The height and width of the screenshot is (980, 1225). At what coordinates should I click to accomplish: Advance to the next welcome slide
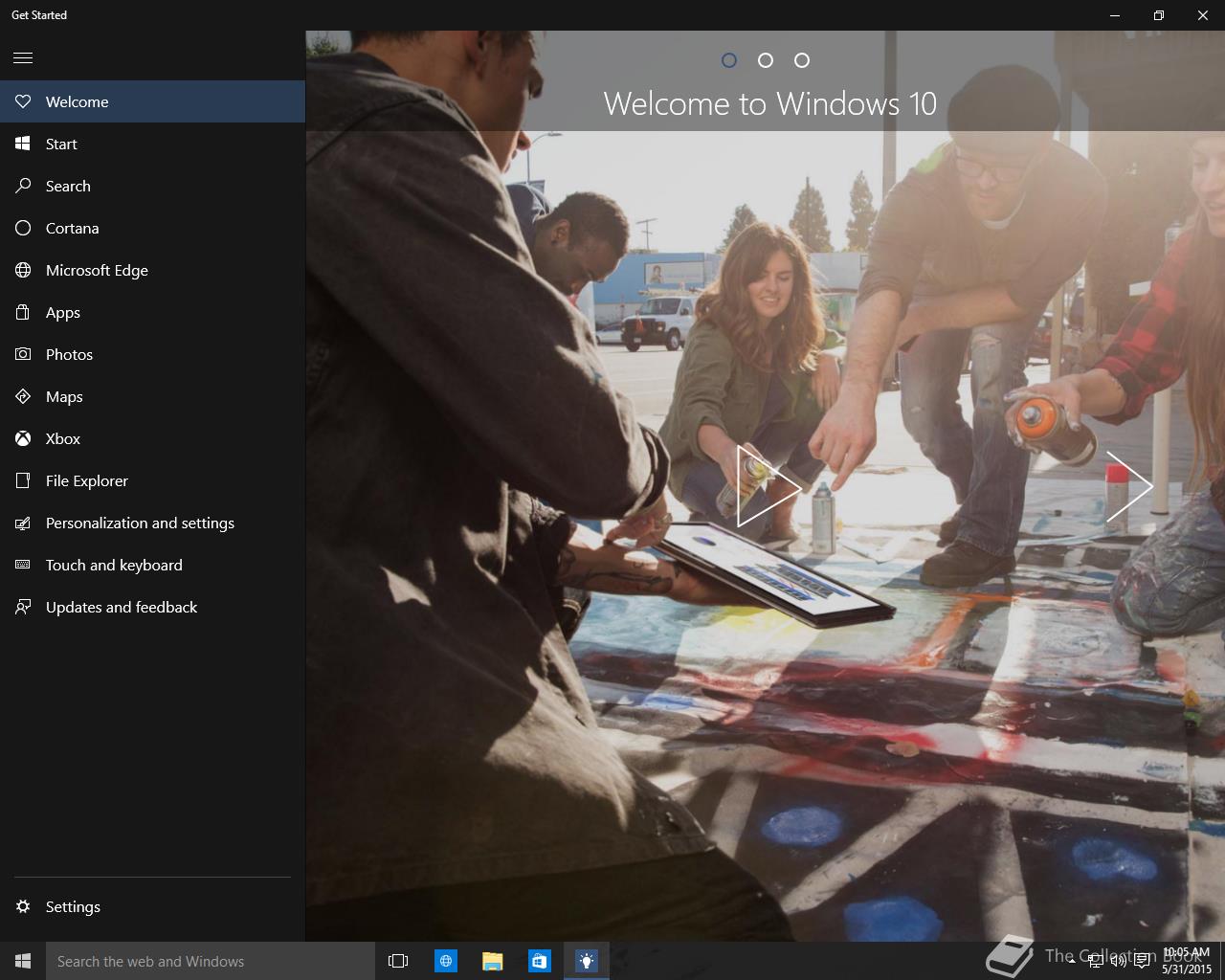click(1129, 486)
